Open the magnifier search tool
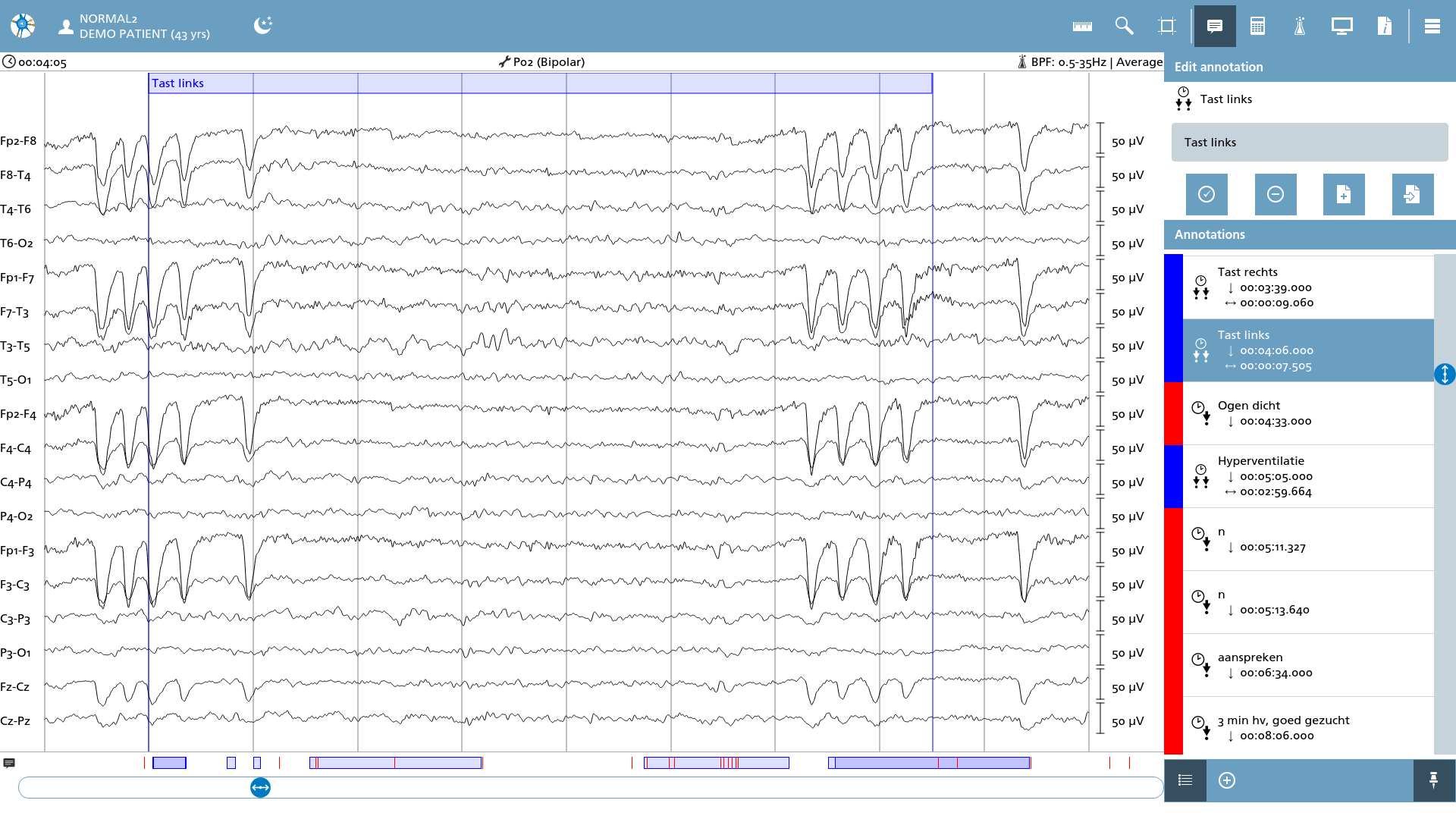The image size is (1456, 819). [1125, 27]
